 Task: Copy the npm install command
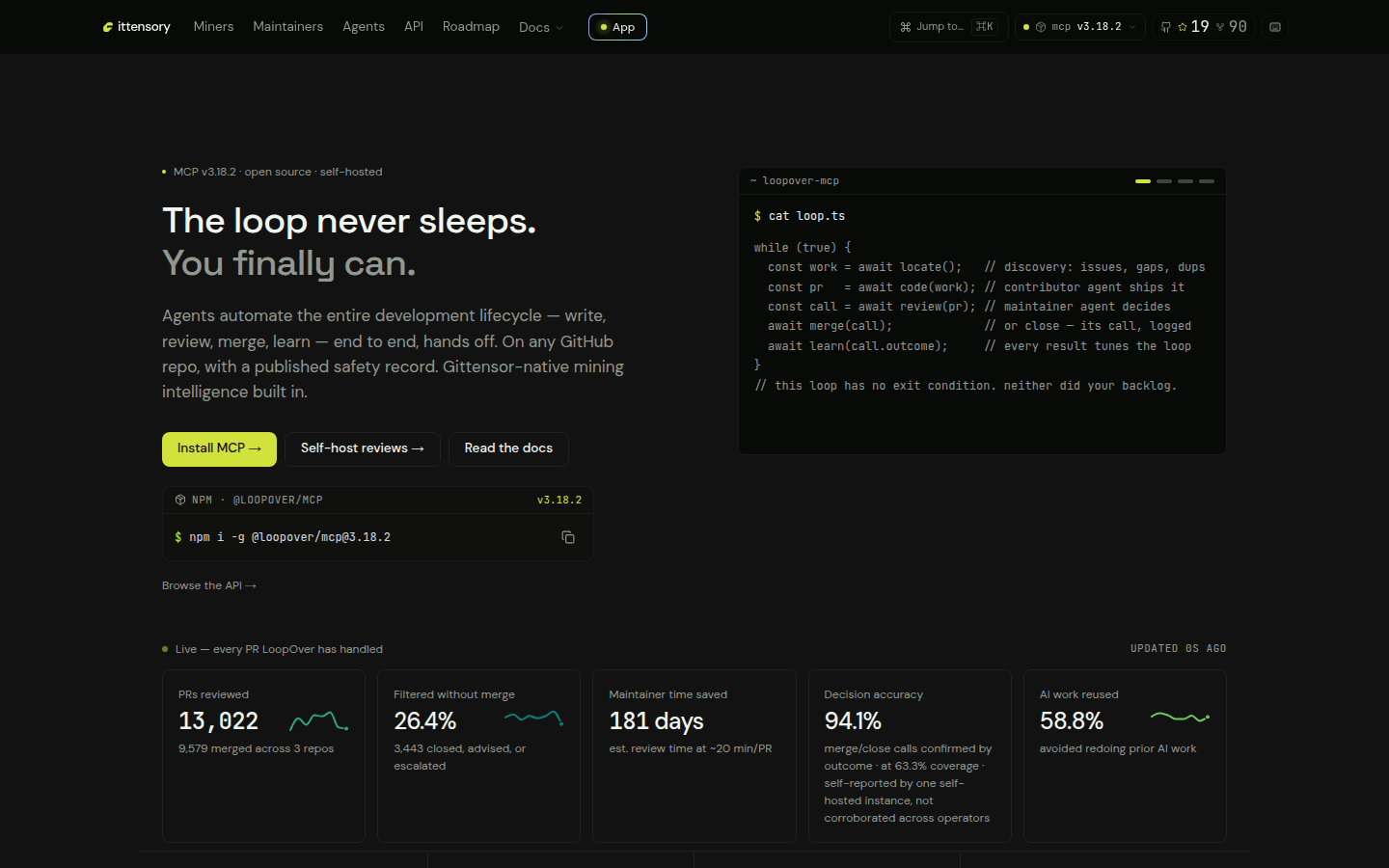(x=568, y=537)
